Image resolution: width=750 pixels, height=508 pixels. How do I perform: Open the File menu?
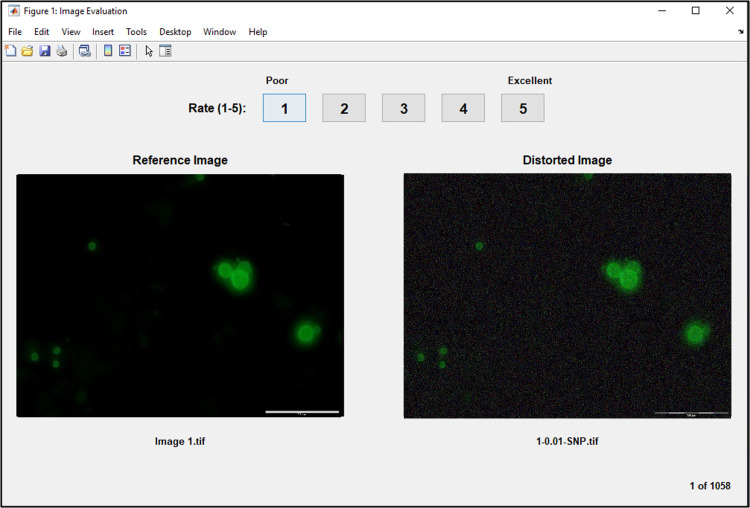15,32
